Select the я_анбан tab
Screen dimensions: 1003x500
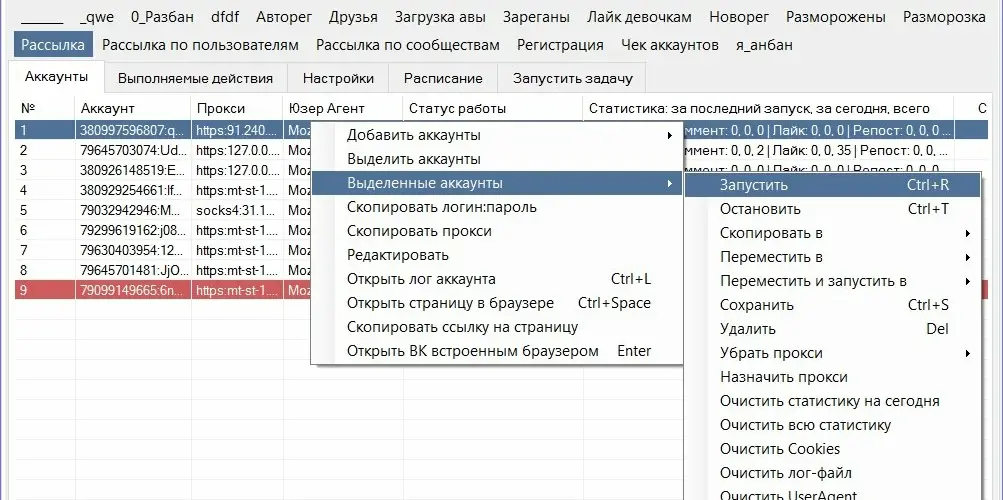[x=764, y=45]
